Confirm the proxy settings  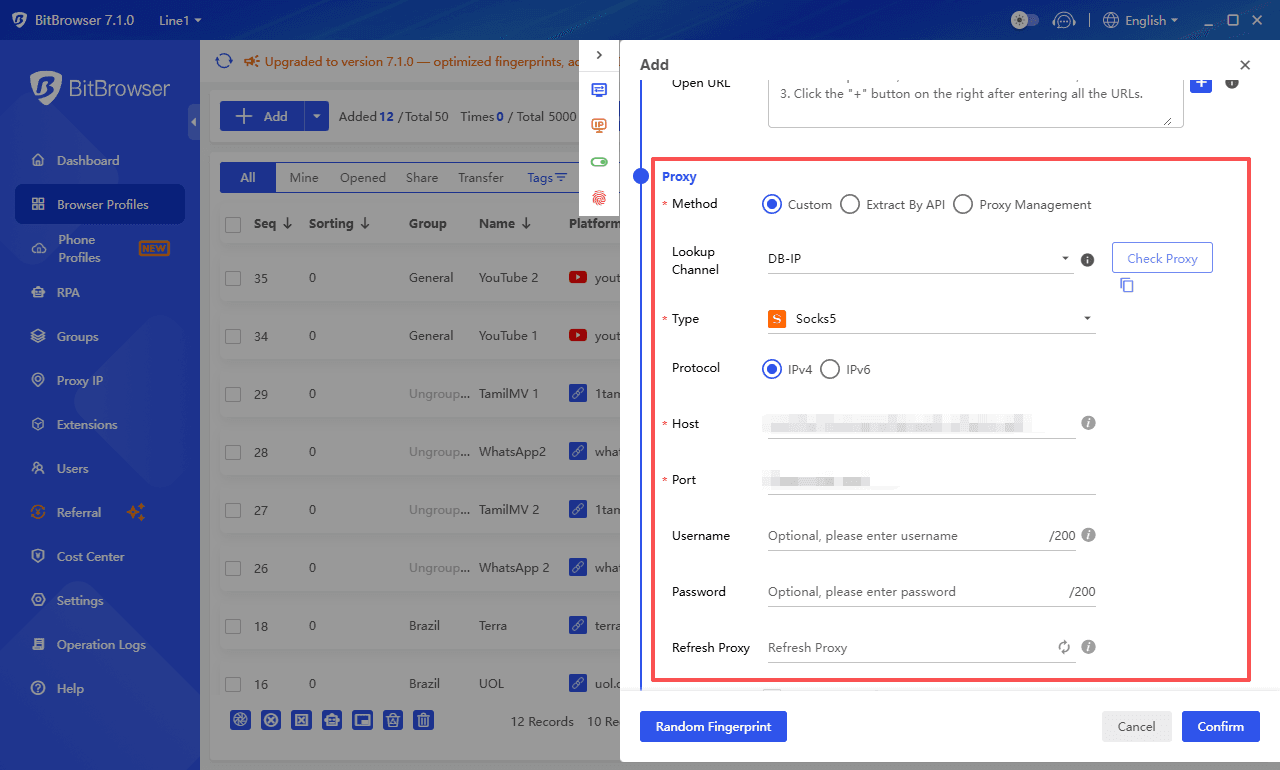pyautogui.click(x=1220, y=726)
